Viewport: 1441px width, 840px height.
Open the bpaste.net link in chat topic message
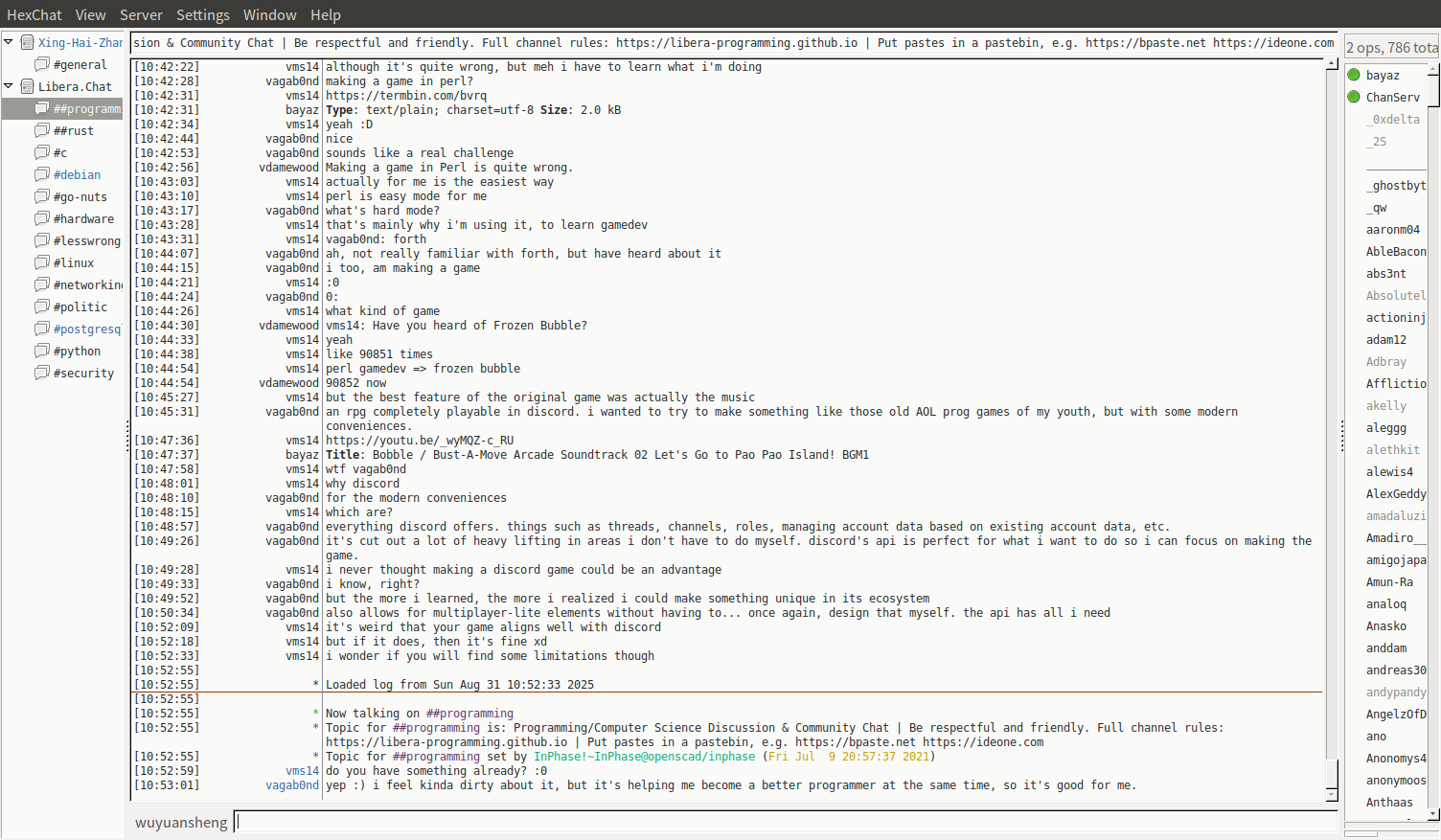tap(856, 741)
